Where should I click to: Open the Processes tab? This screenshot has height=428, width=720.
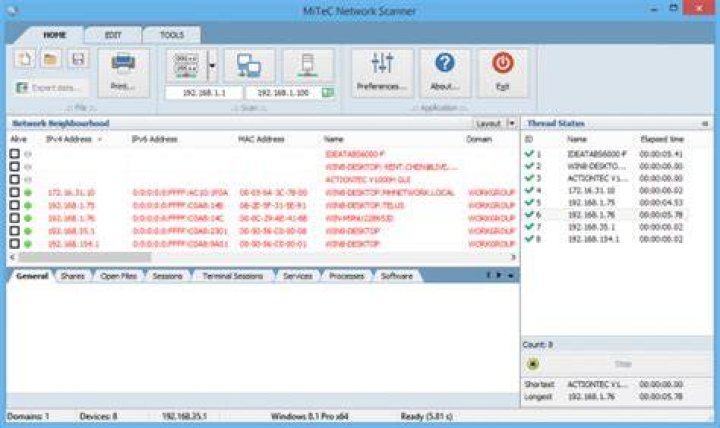[347, 276]
